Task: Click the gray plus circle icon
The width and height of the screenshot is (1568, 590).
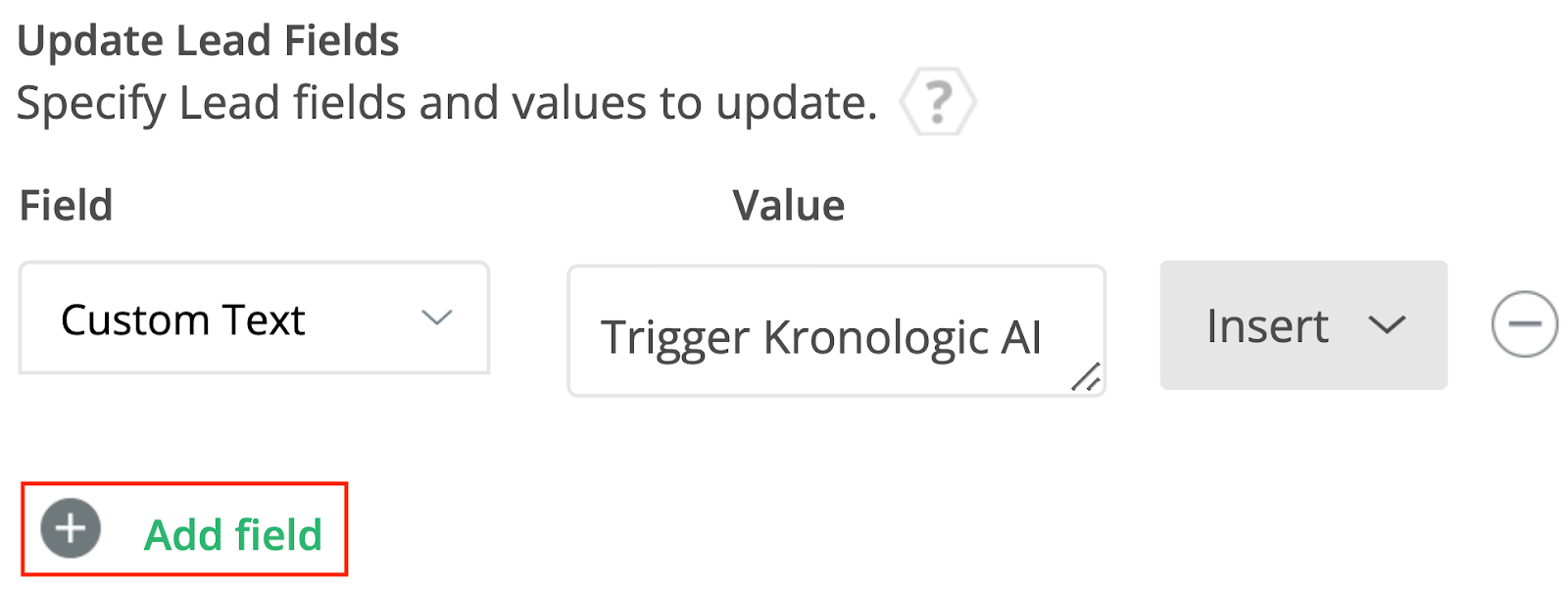Action: (71, 529)
